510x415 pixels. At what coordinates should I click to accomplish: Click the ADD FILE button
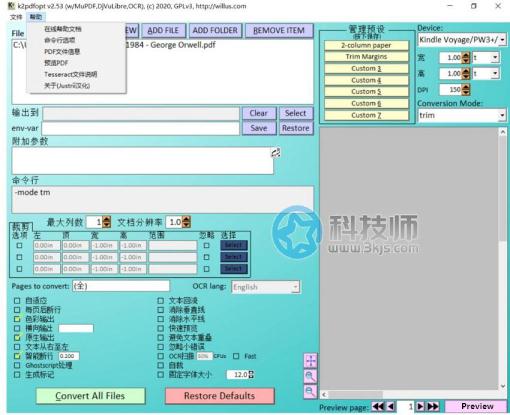(x=163, y=30)
